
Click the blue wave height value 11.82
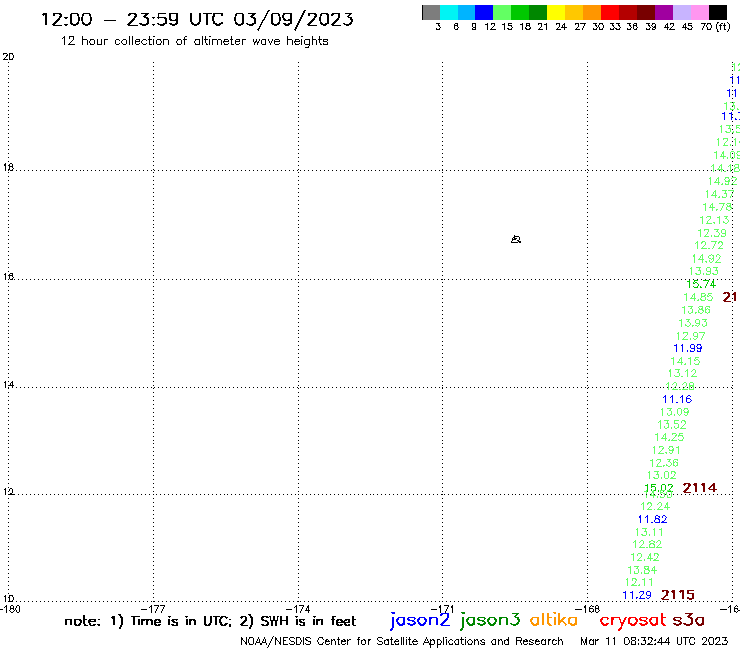tap(652, 519)
